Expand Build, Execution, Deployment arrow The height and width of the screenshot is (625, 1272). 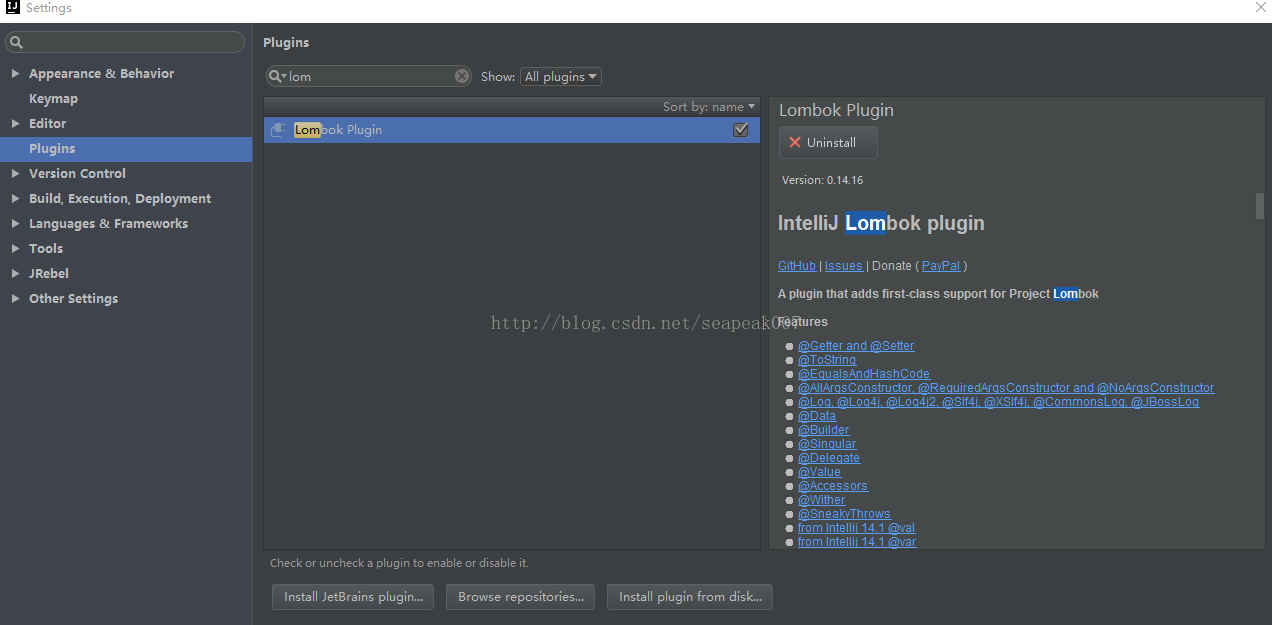tap(15, 199)
